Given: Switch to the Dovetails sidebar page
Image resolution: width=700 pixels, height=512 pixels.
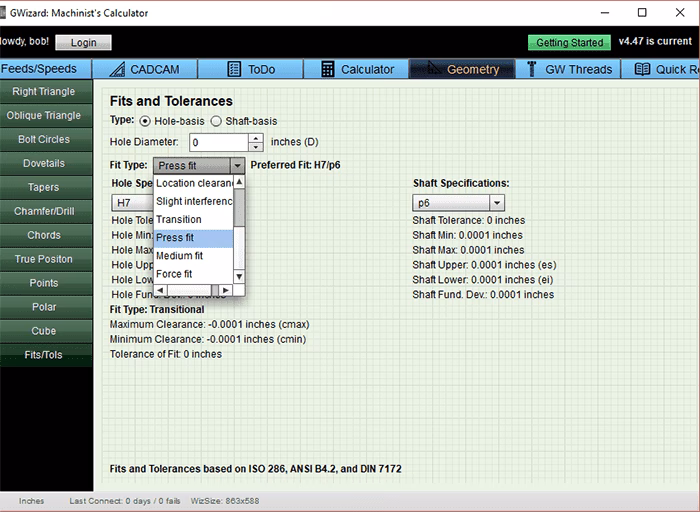Looking at the screenshot, I should [x=44, y=163].
